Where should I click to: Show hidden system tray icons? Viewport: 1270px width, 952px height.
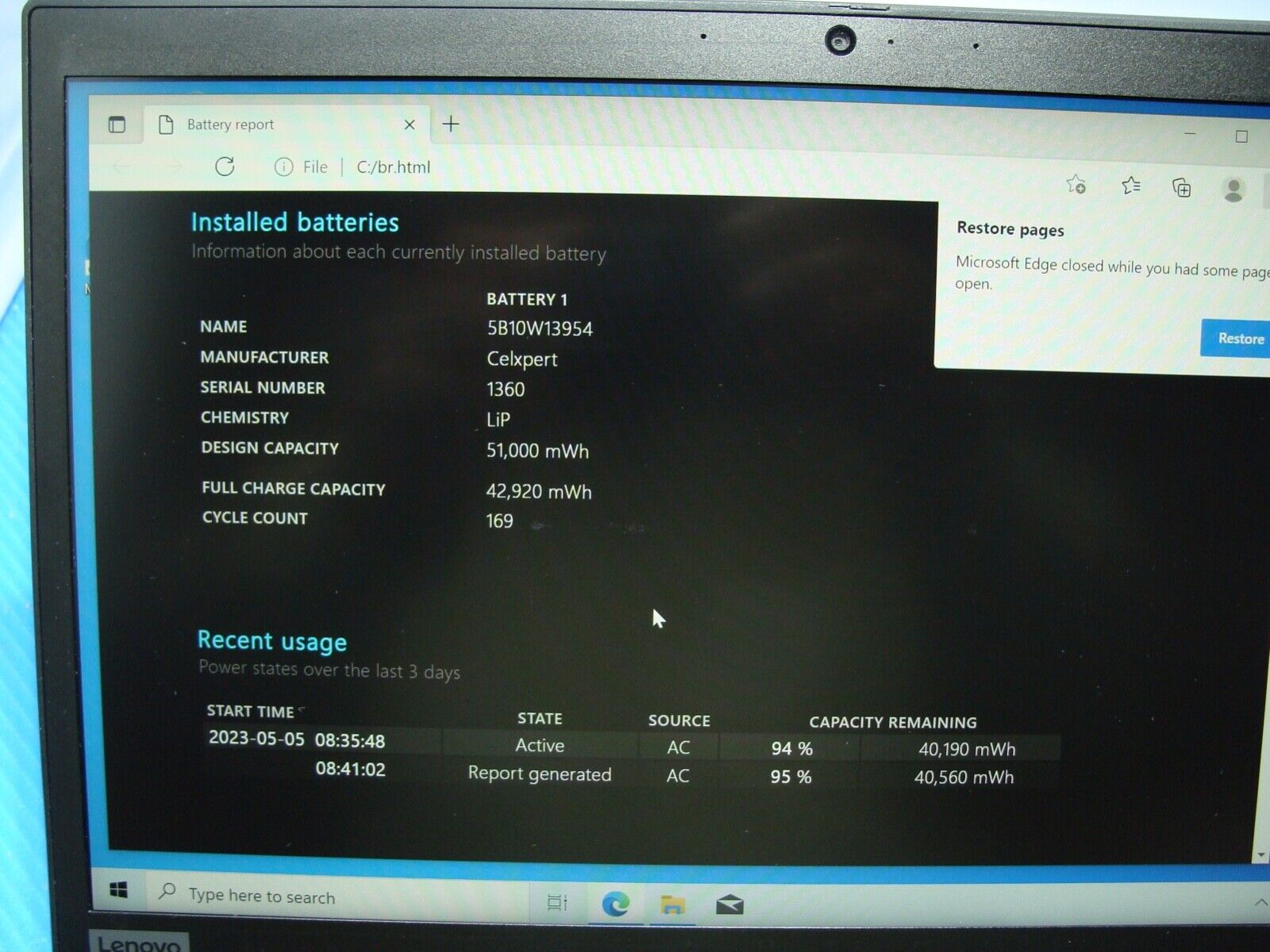click(1260, 903)
